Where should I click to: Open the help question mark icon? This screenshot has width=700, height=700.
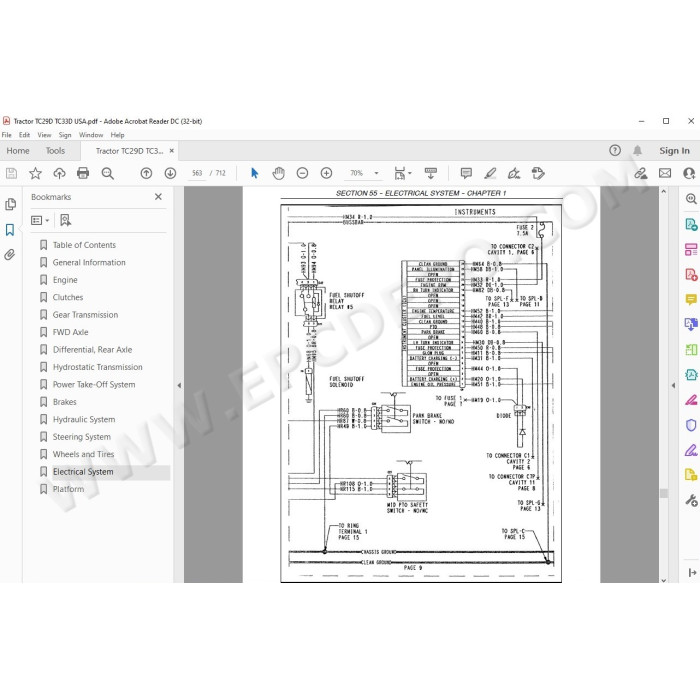point(615,150)
